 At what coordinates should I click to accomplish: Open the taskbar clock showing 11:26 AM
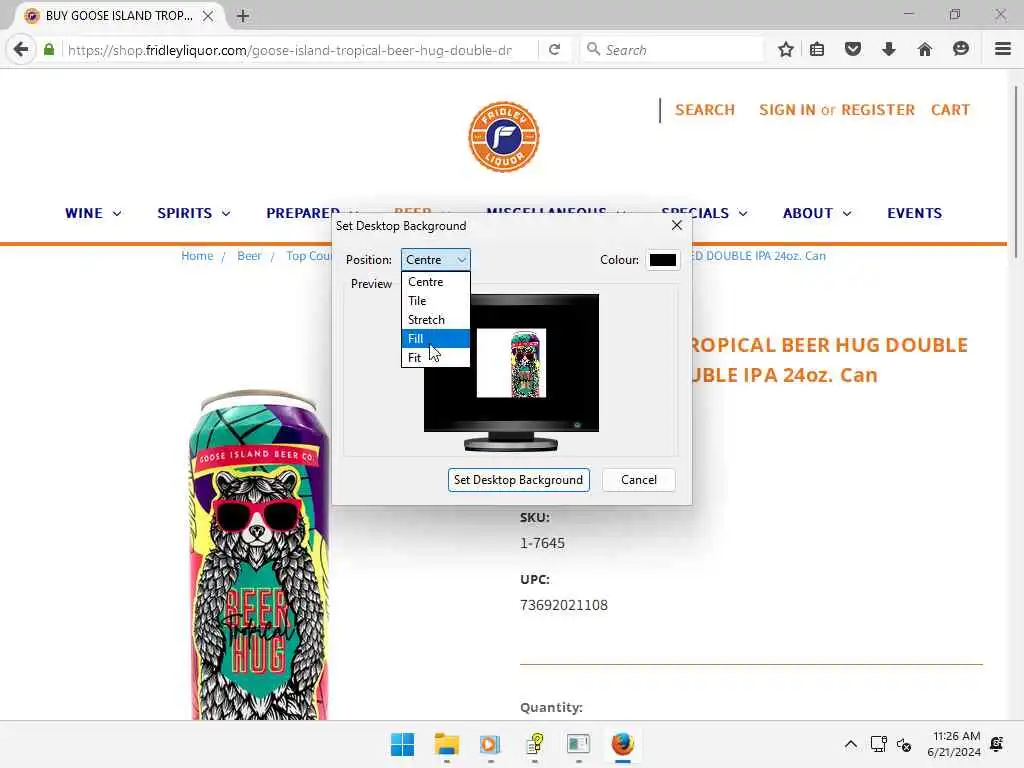click(953, 744)
